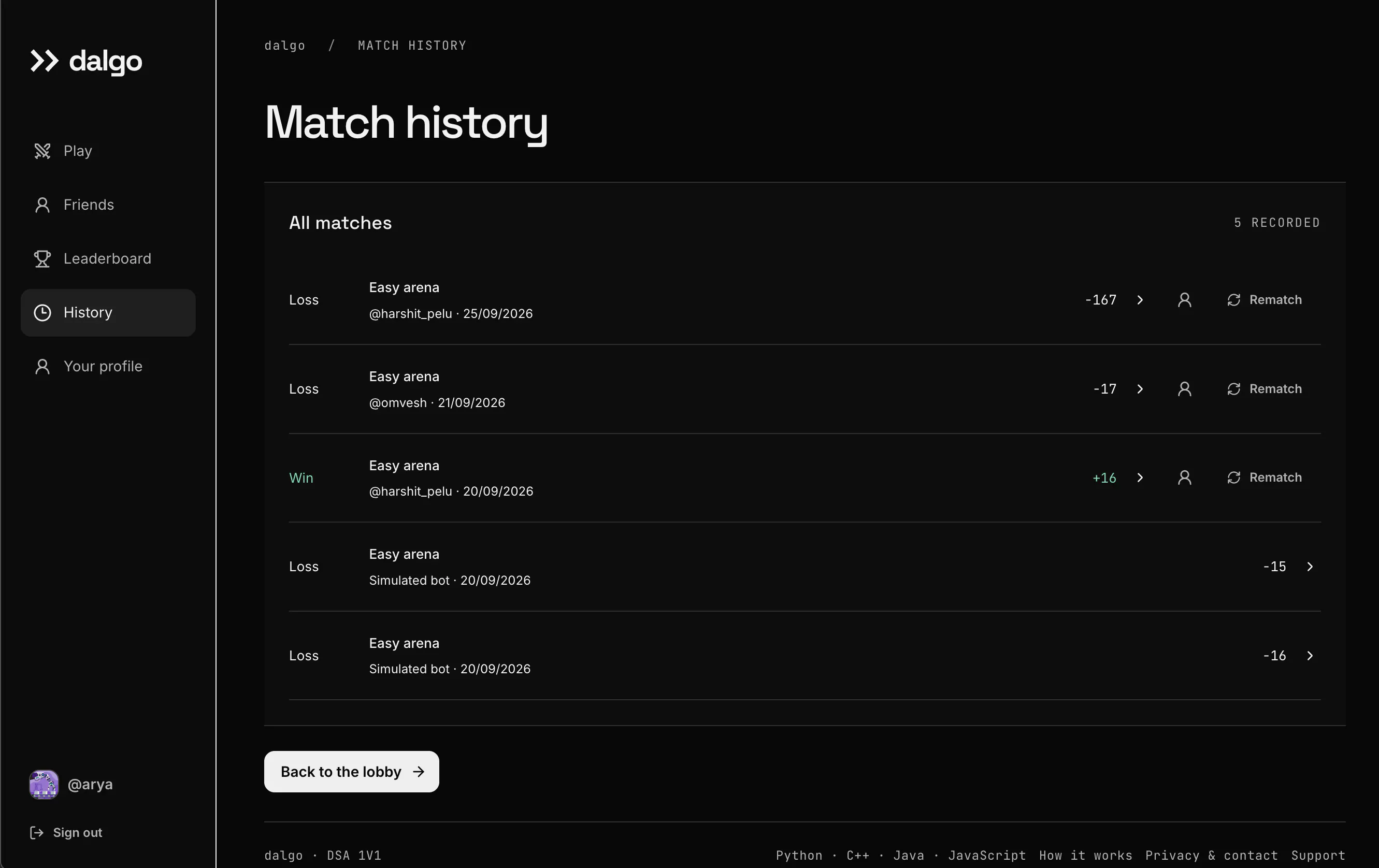Rematch @omvesh from 21/09/2026 match
Screen dimensions: 1379x868
click(1265, 389)
